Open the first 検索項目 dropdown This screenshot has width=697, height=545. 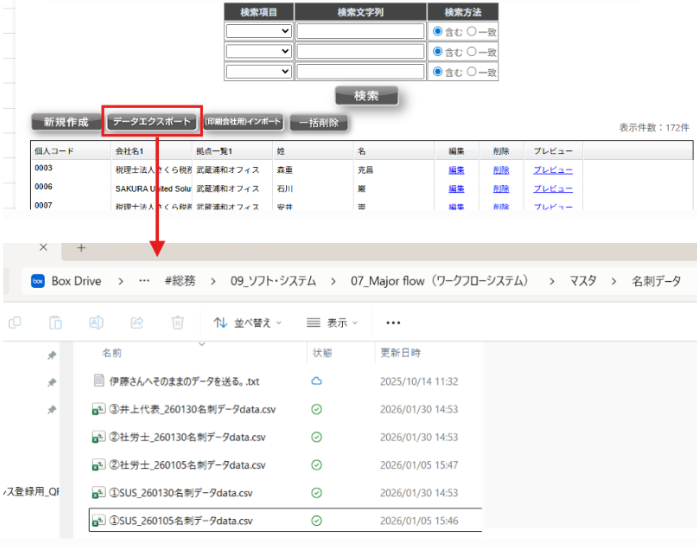pyautogui.click(x=258, y=31)
